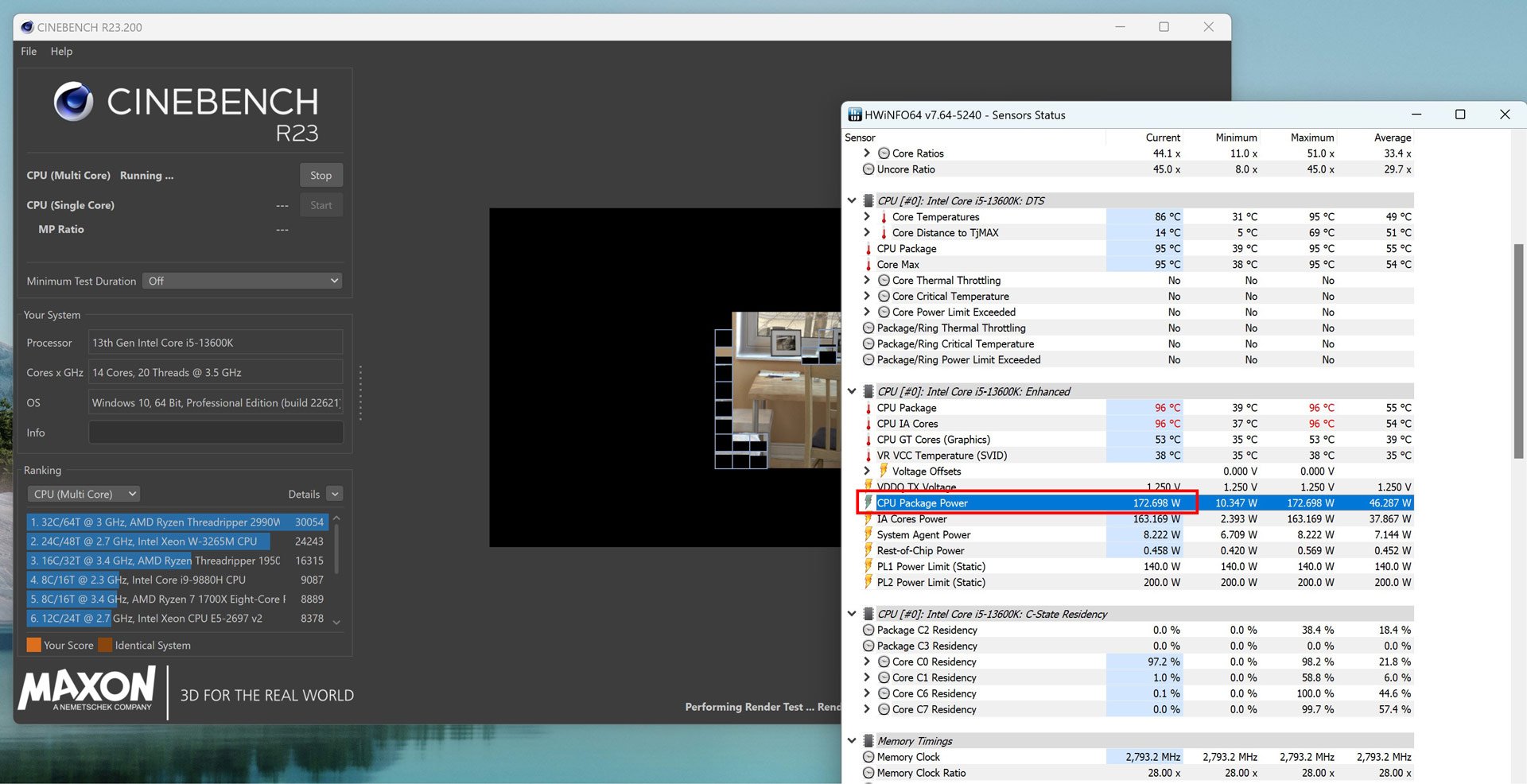
Task: Click the VDDQ TX Voltage row
Action: point(1137,487)
